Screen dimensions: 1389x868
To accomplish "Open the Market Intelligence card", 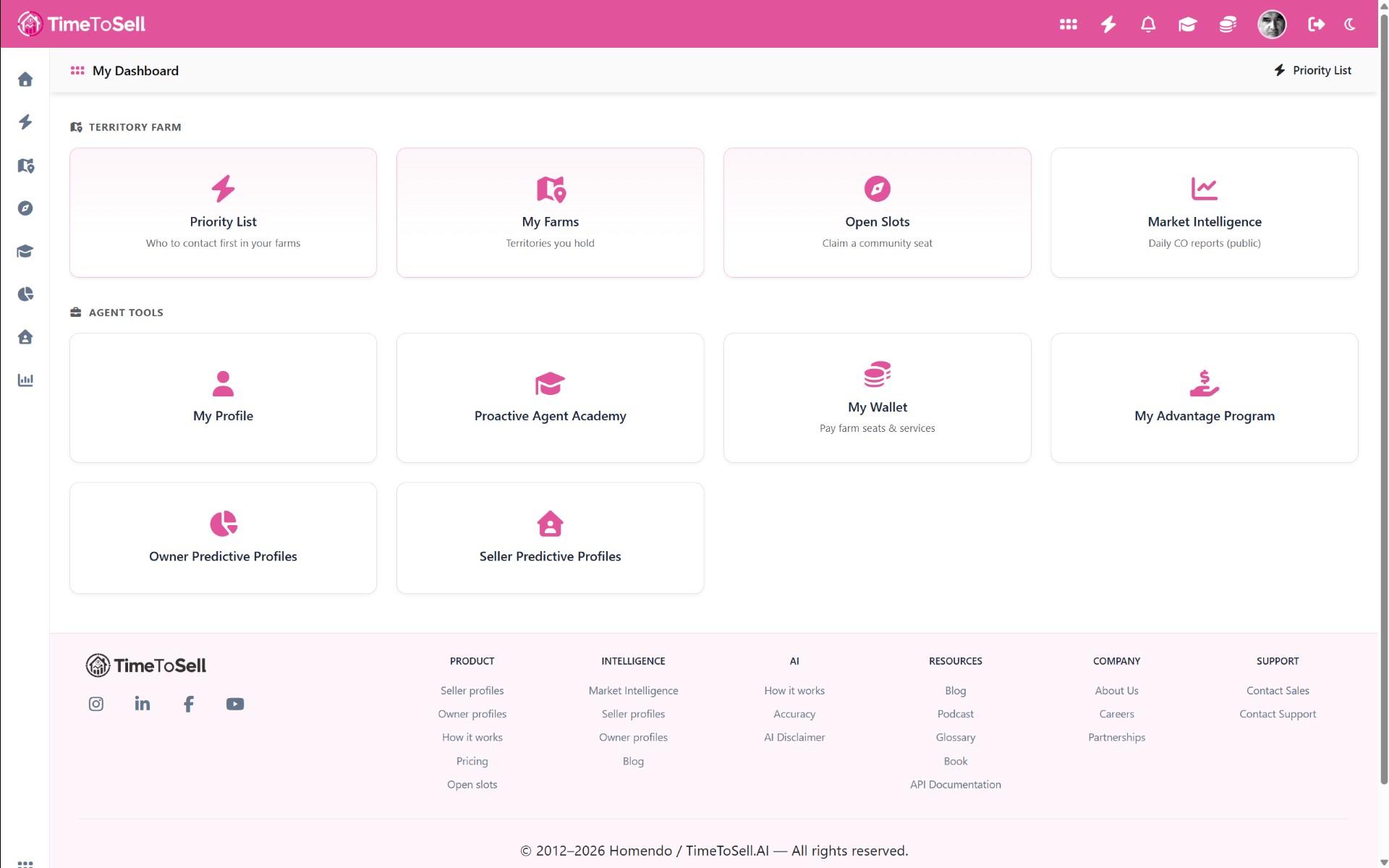I will click(x=1204, y=213).
